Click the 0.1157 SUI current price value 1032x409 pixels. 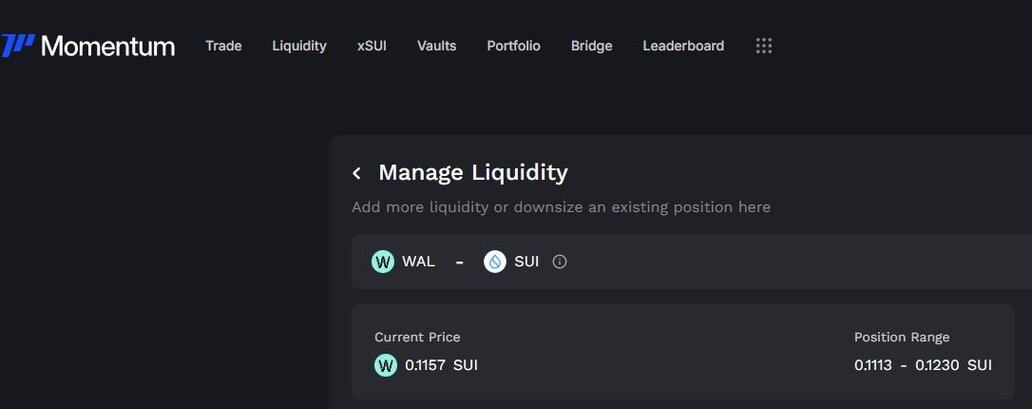(x=441, y=365)
